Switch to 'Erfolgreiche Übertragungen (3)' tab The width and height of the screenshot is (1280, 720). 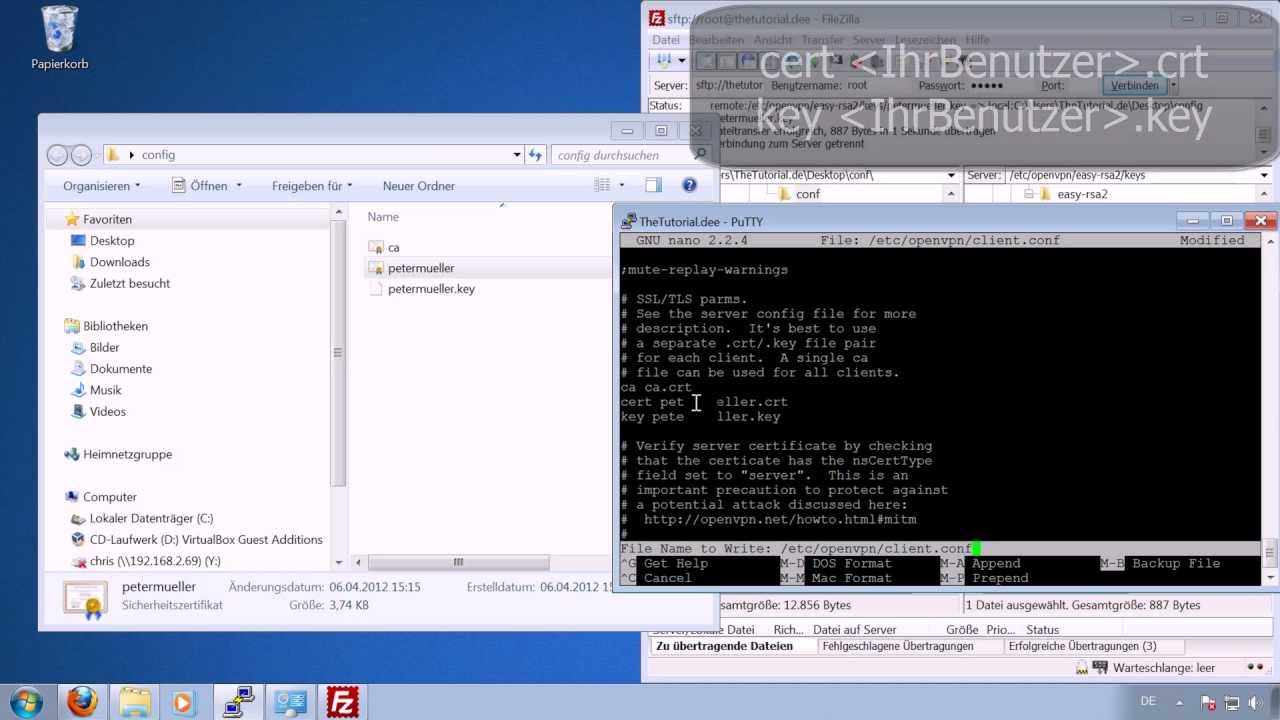(1083, 646)
